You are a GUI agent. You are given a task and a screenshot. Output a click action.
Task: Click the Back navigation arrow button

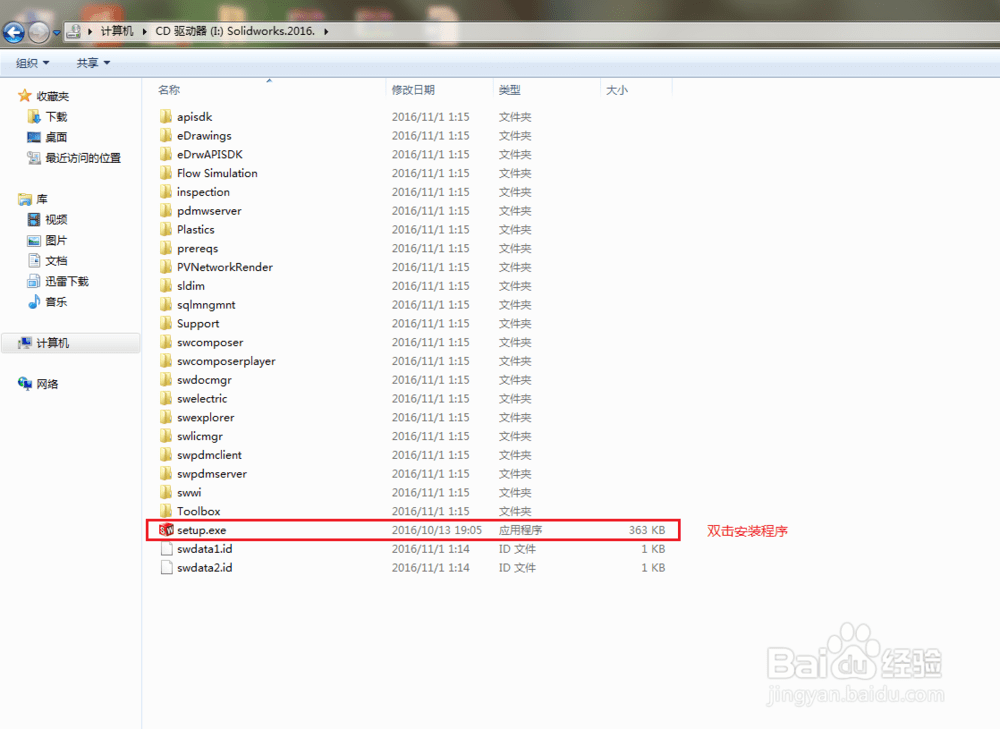tap(13, 32)
